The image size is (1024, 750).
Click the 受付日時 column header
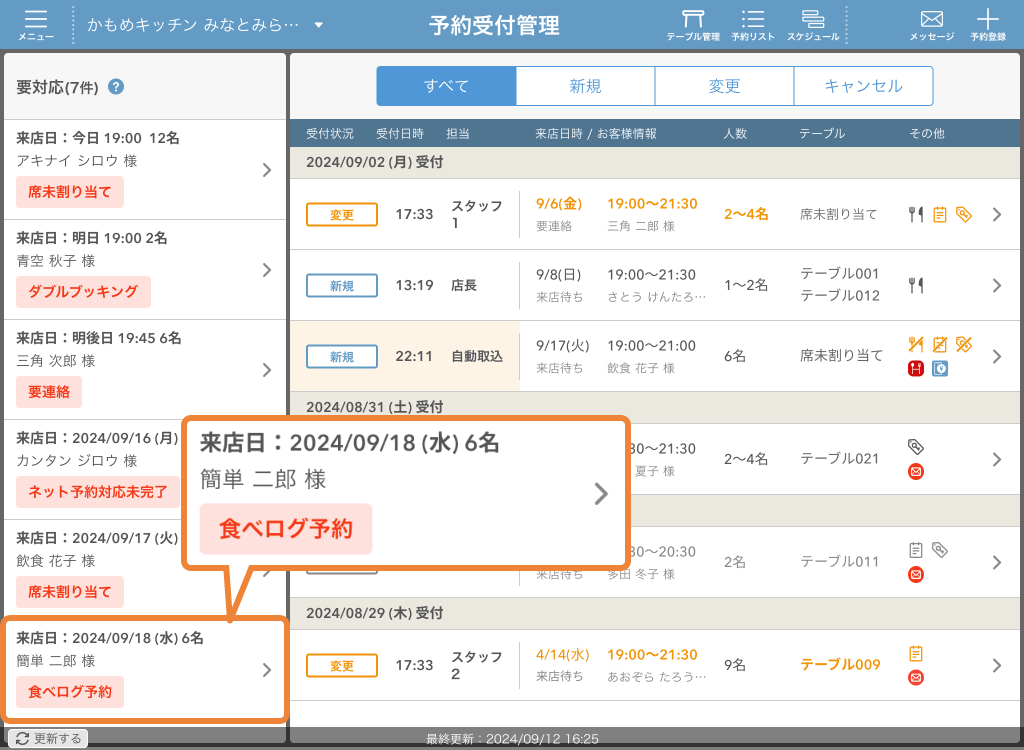400,133
